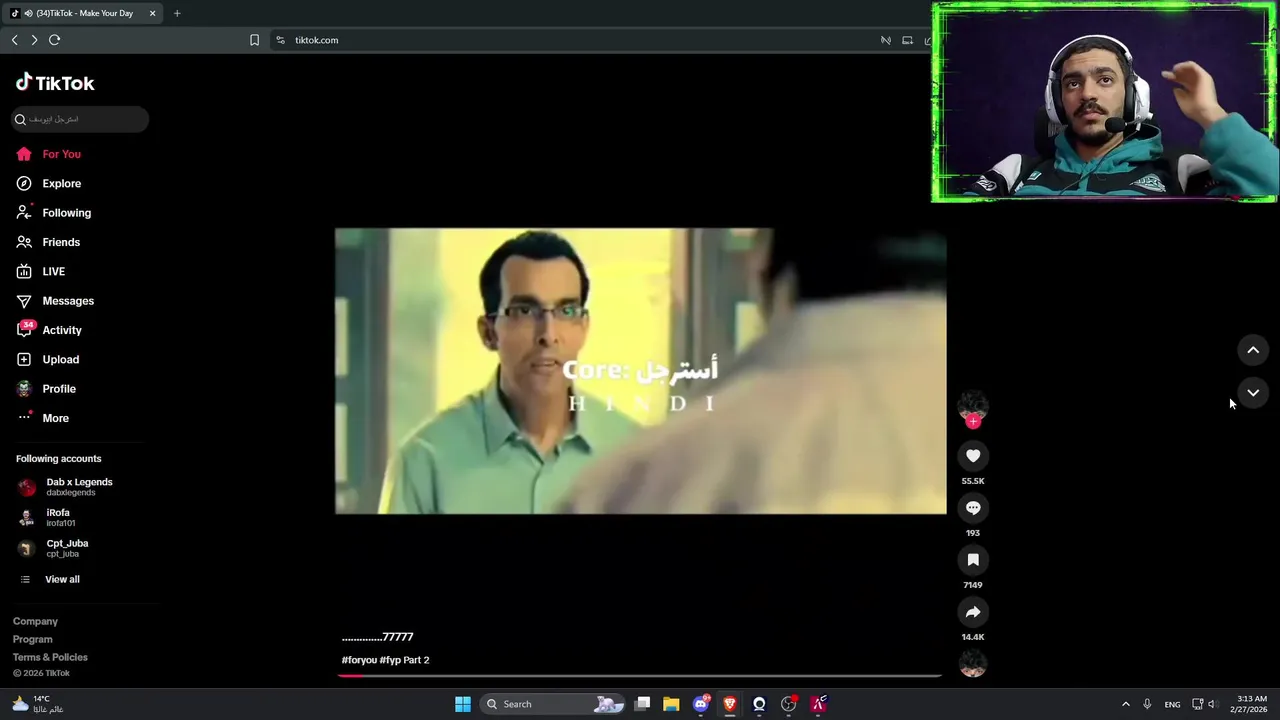
Task: Click View all following accounts
Action: point(50,579)
